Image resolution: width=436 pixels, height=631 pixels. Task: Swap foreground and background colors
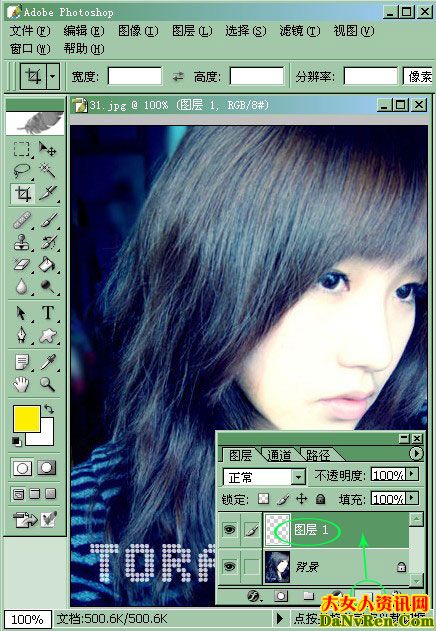click(49, 410)
